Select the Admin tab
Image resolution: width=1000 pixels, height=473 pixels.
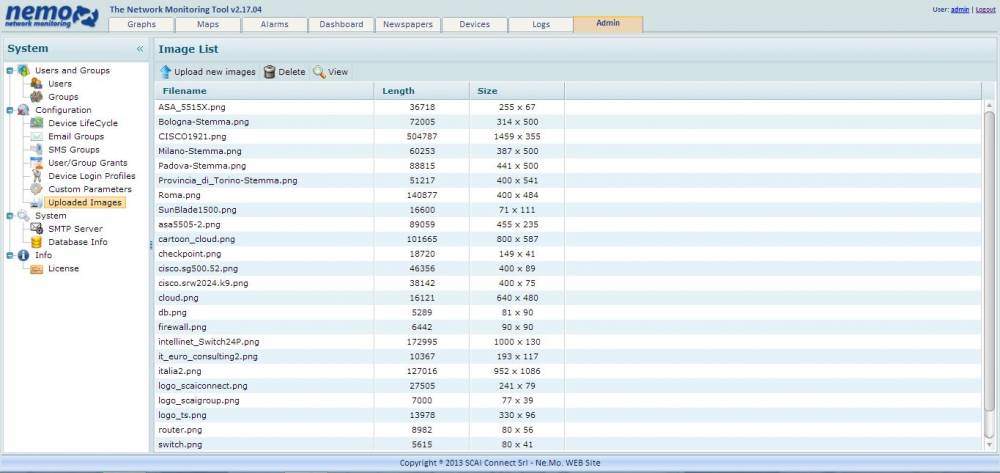(x=608, y=24)
